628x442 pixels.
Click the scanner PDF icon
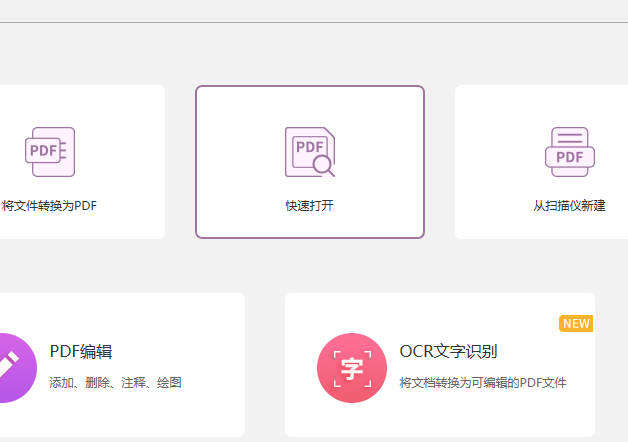tap(570, 152)
